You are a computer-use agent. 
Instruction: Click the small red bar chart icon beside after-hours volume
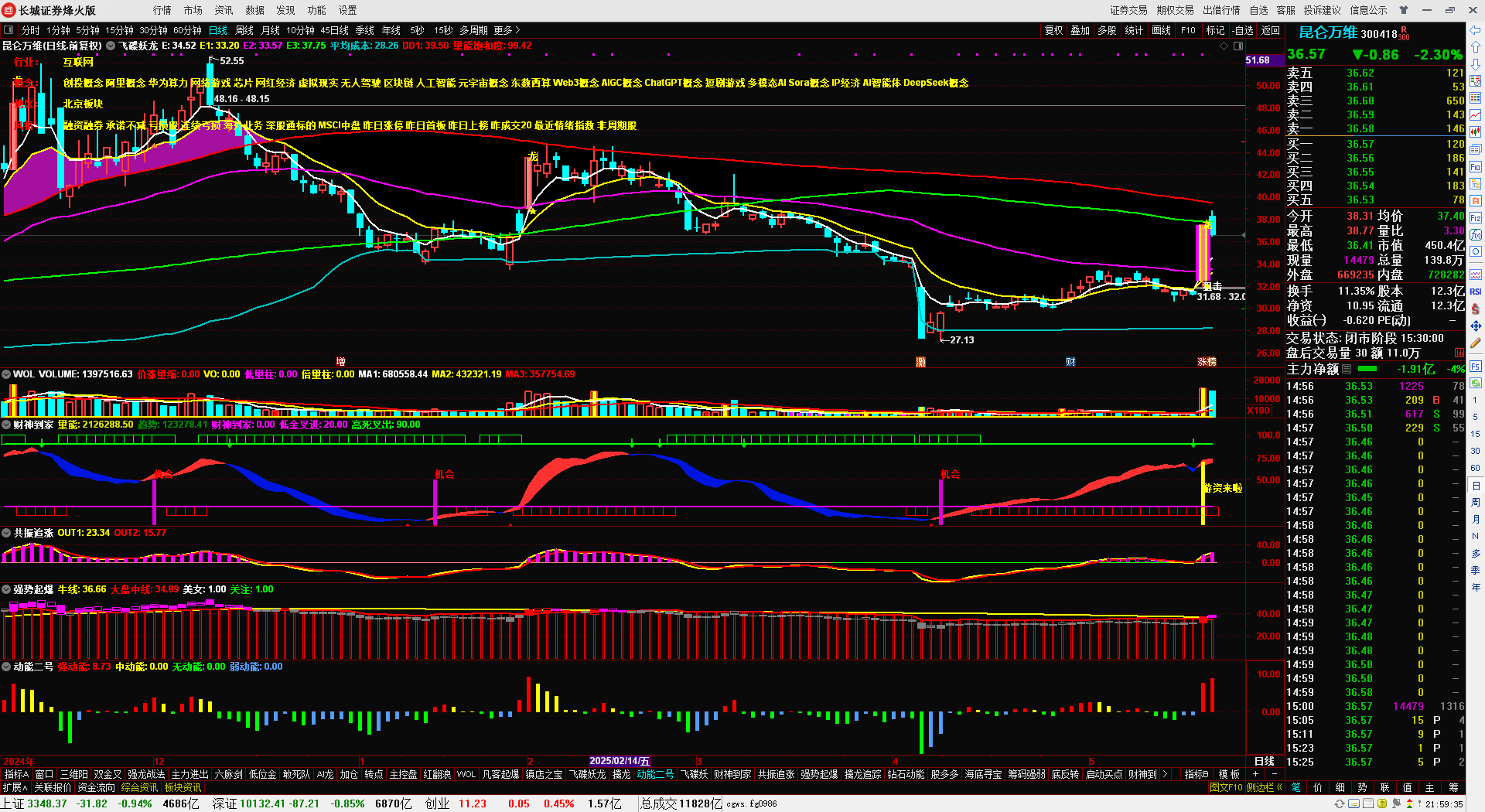[x=1459, y=353]
